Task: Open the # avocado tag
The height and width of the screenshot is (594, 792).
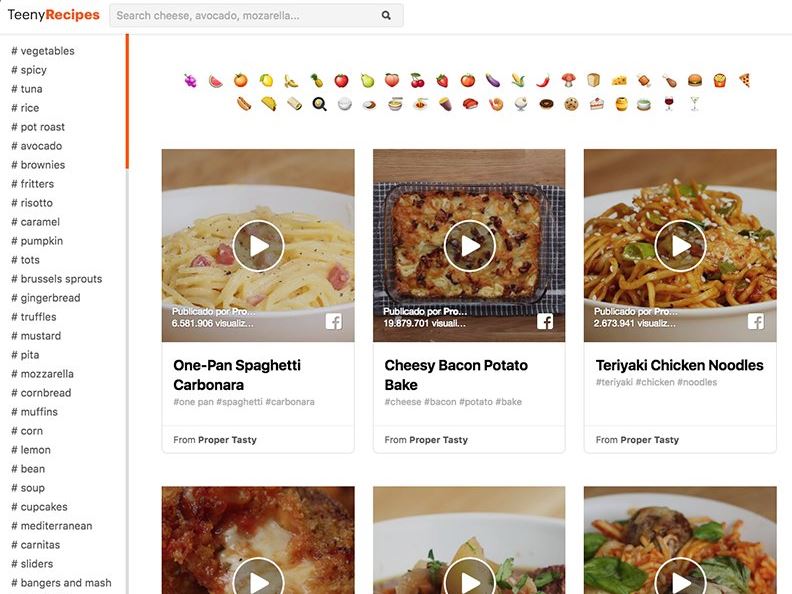Action: 37,146
